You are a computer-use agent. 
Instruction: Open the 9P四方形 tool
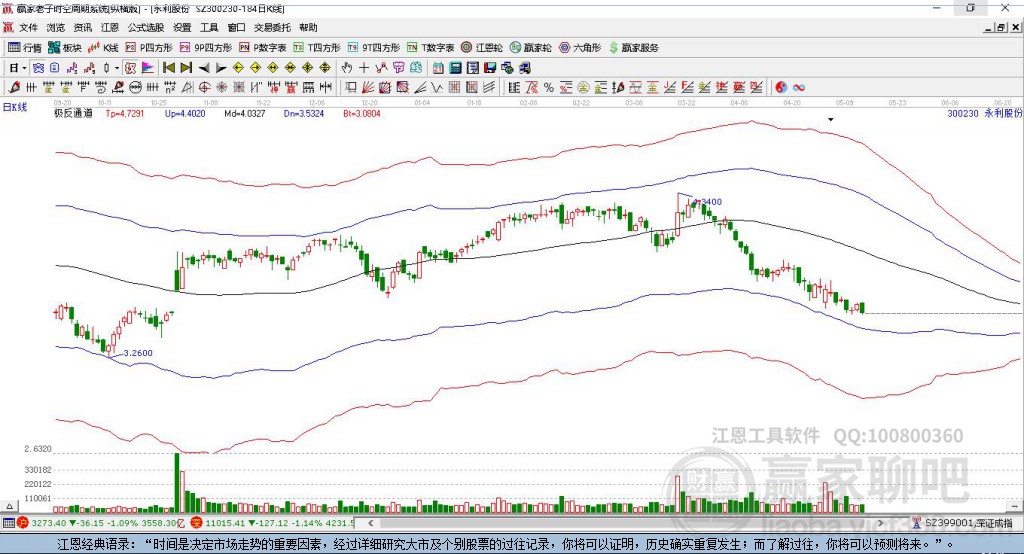pyautogui.click(x=206, y=48)
